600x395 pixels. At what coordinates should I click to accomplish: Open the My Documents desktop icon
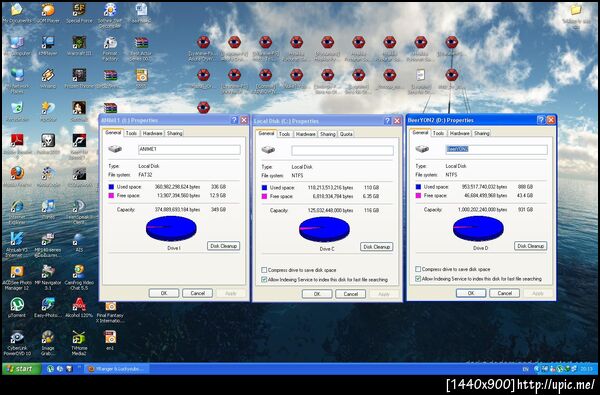[16, 12]
